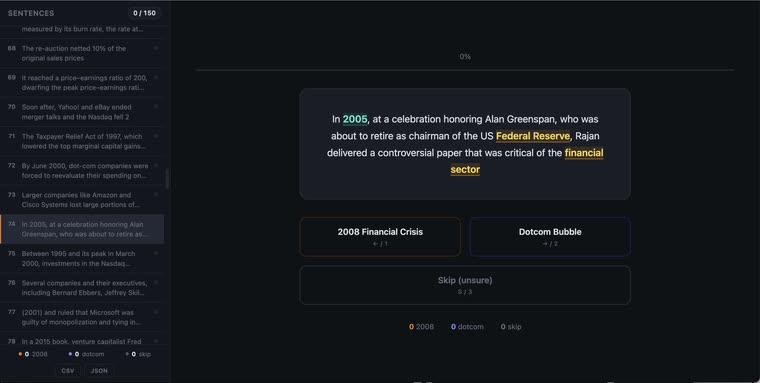Click the highlighted year 2005

pyautogui.click(x=355, y=119)
